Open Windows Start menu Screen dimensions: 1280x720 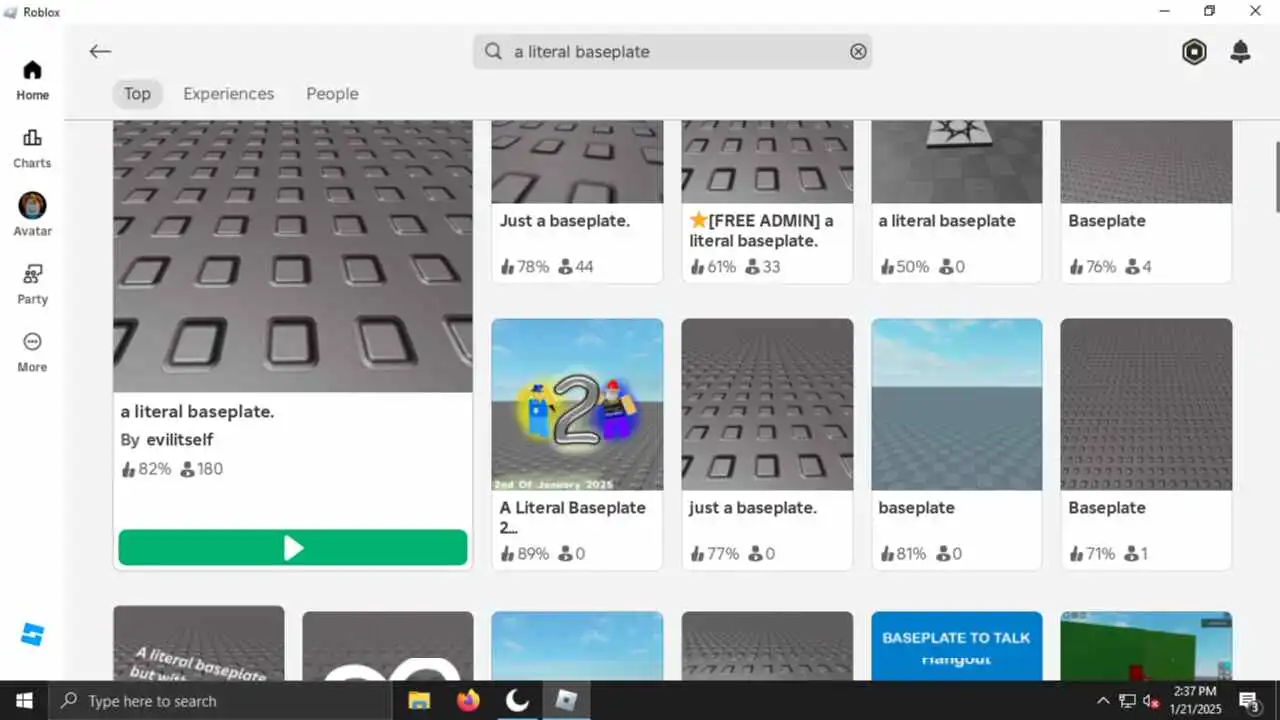coord(24,701)
